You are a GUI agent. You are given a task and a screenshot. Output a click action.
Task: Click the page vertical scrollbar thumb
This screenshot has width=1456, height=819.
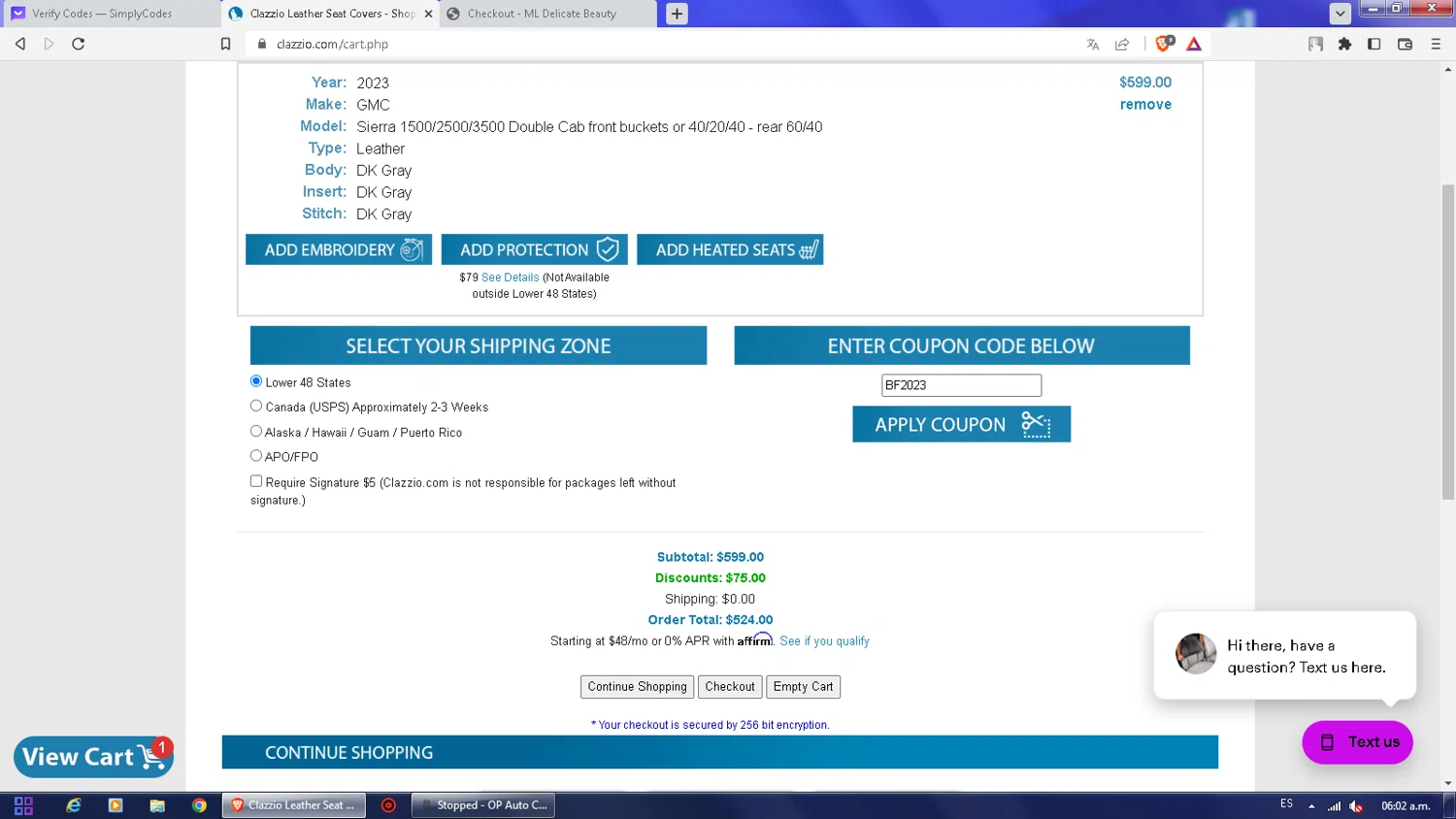[x=1448, y=342]
